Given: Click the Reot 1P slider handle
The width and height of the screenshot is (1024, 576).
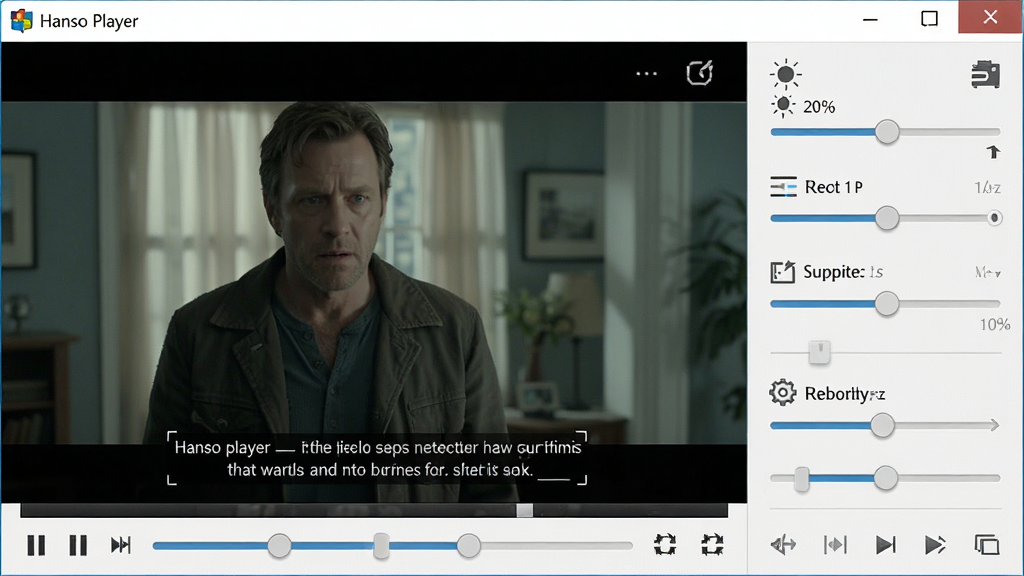Looking at the screenshot, I should [x=887, y=218].
